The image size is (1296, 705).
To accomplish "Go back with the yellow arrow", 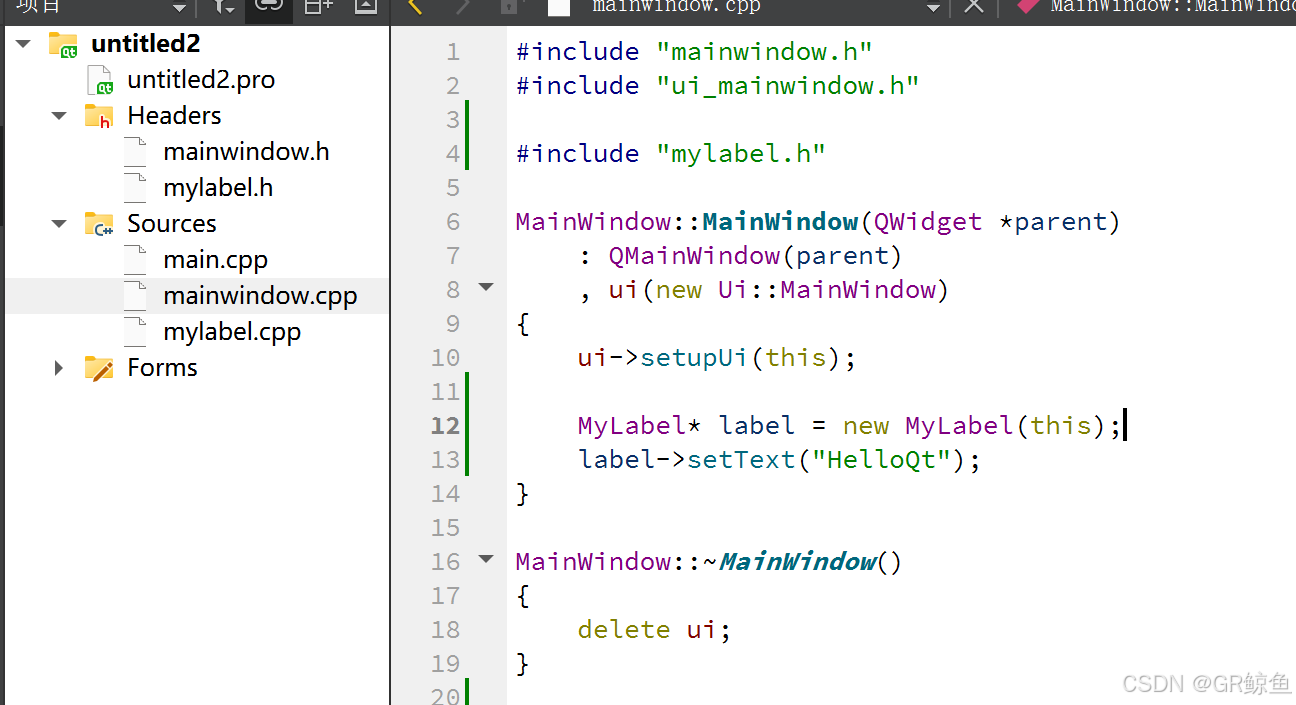I will 416,6.
